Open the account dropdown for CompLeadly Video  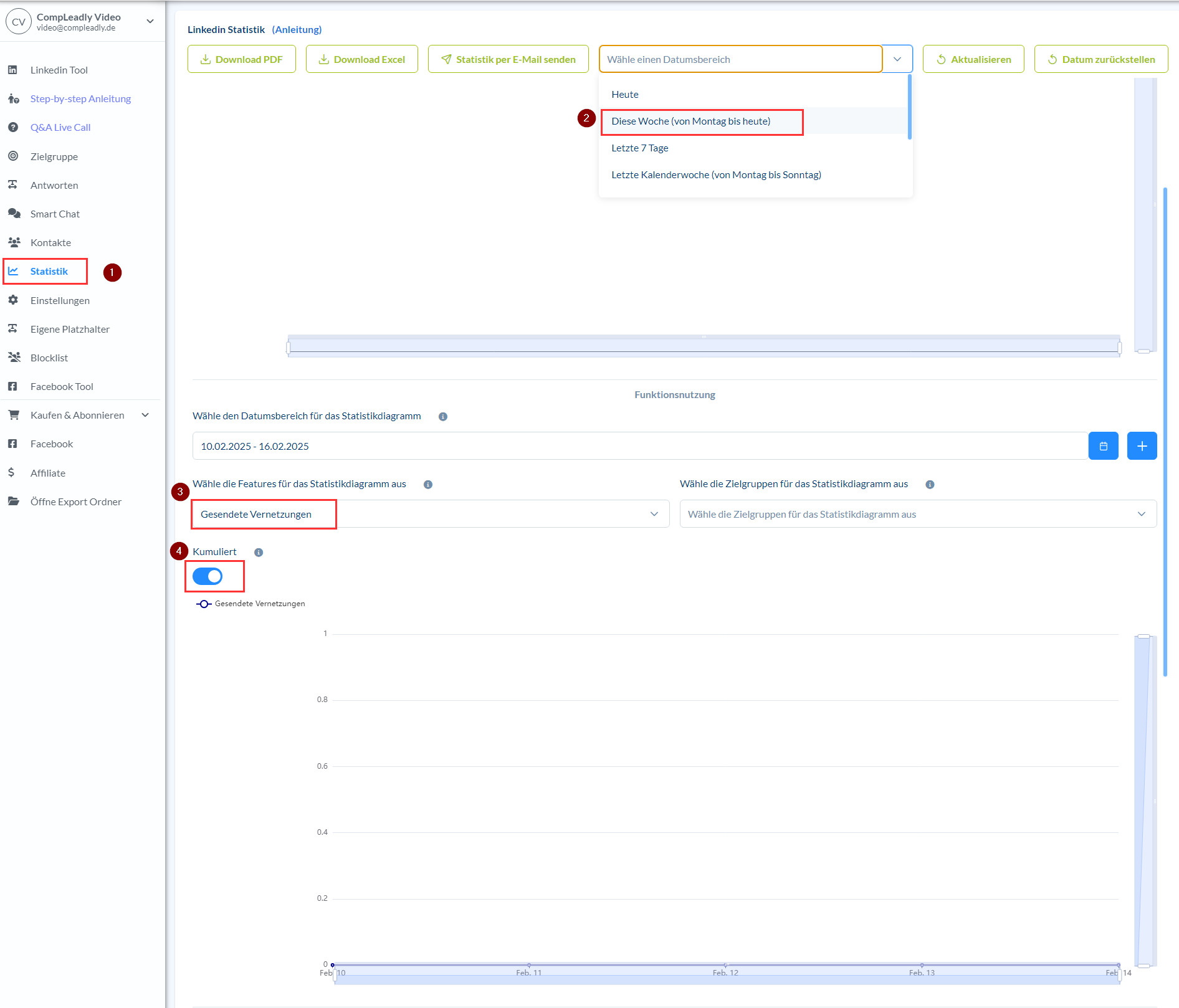point(150,21)
